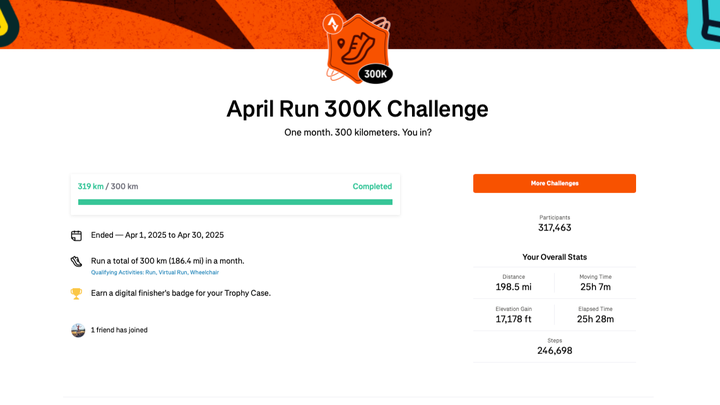
Task: Click the small Strava logo on the badge
Action: tap(333, 23)
